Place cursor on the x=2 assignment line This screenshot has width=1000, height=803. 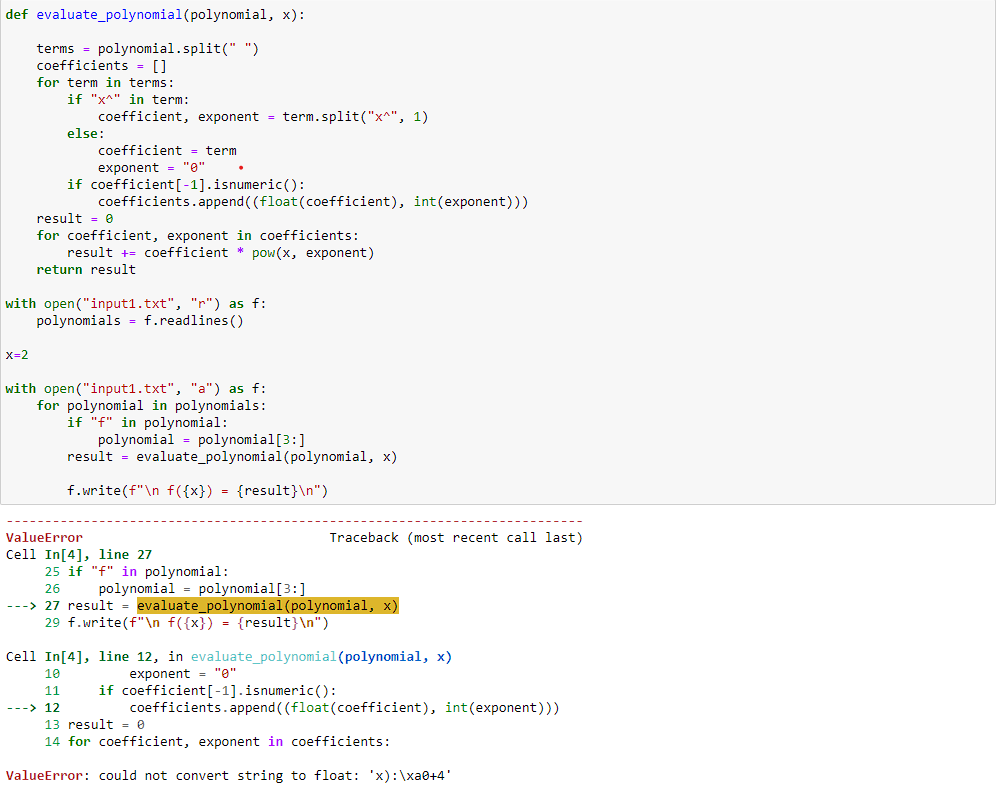point(15,354)
